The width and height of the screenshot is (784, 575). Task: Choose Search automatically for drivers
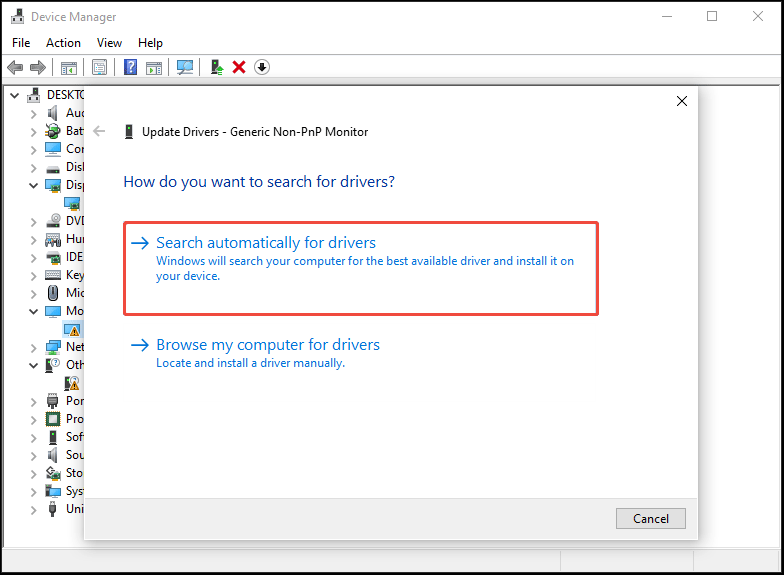point(266,243)
